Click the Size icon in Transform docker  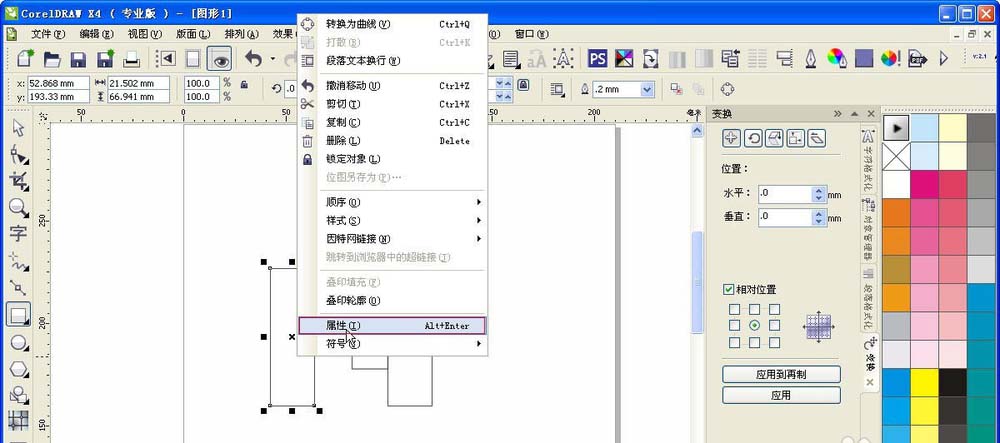[x=795, y=138]
